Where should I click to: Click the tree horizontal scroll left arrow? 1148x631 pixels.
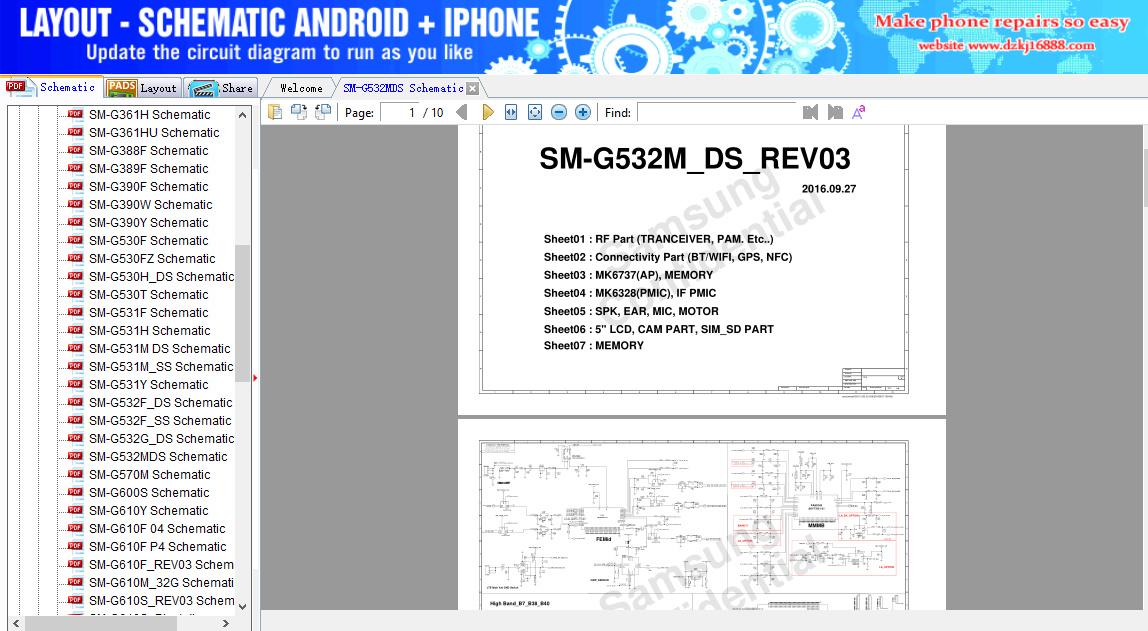(16, 624)
